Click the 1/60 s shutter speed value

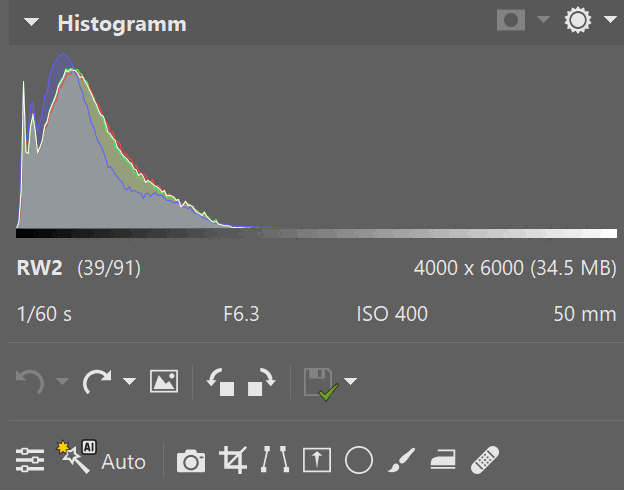click(x=44, y=314)
